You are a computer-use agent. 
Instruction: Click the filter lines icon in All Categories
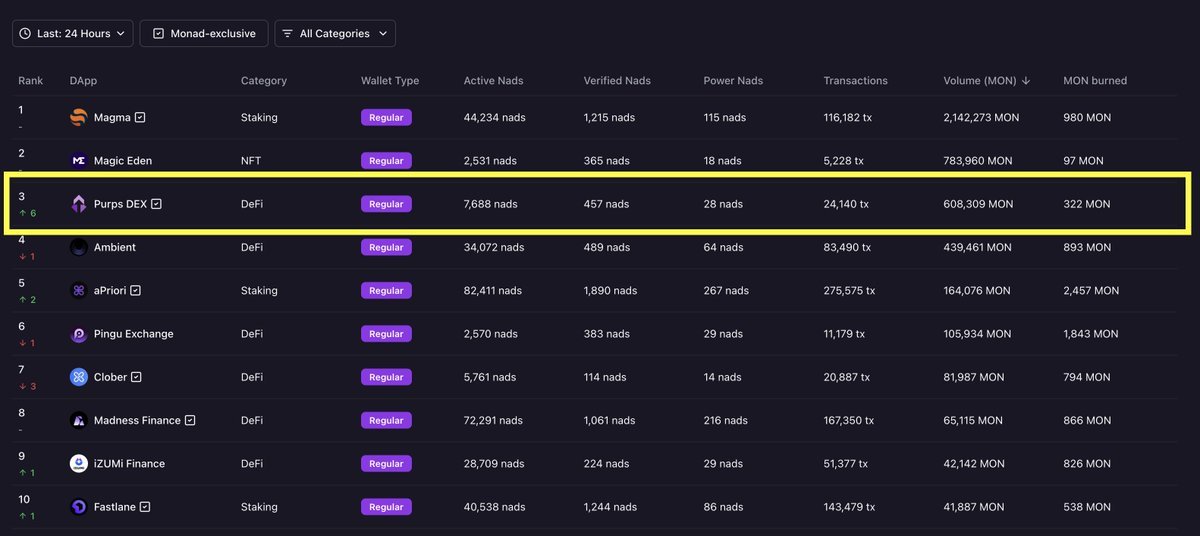(x=287, y=33)
